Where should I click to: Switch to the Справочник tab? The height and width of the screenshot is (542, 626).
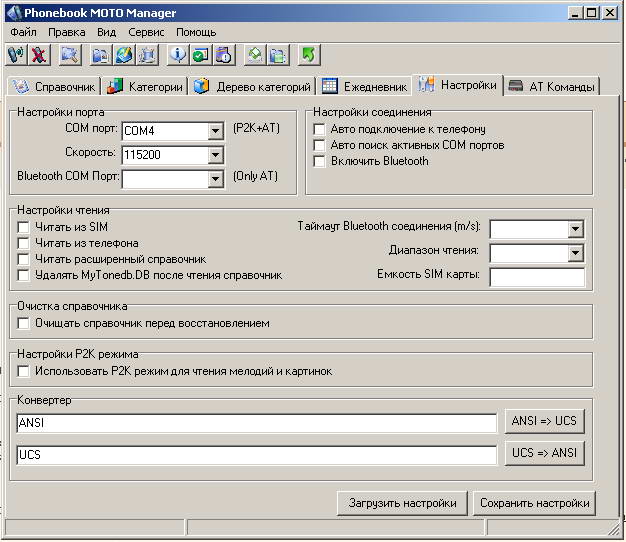[54, 86]
